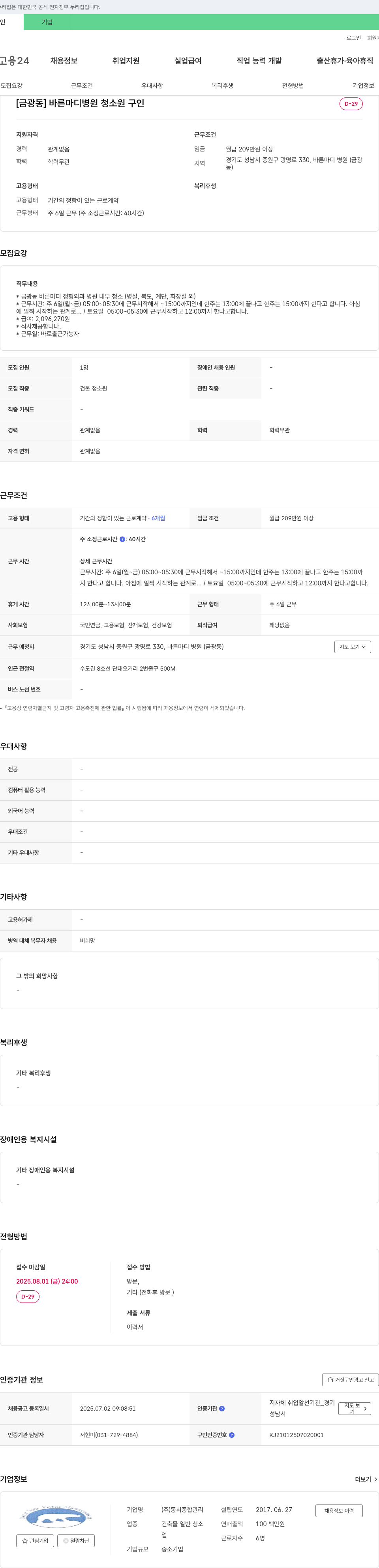Click the 채용공고 등록일시 value 2025.07.02 09:08:51
The width and height of the screenshot is (379, 1568).
108,1409
